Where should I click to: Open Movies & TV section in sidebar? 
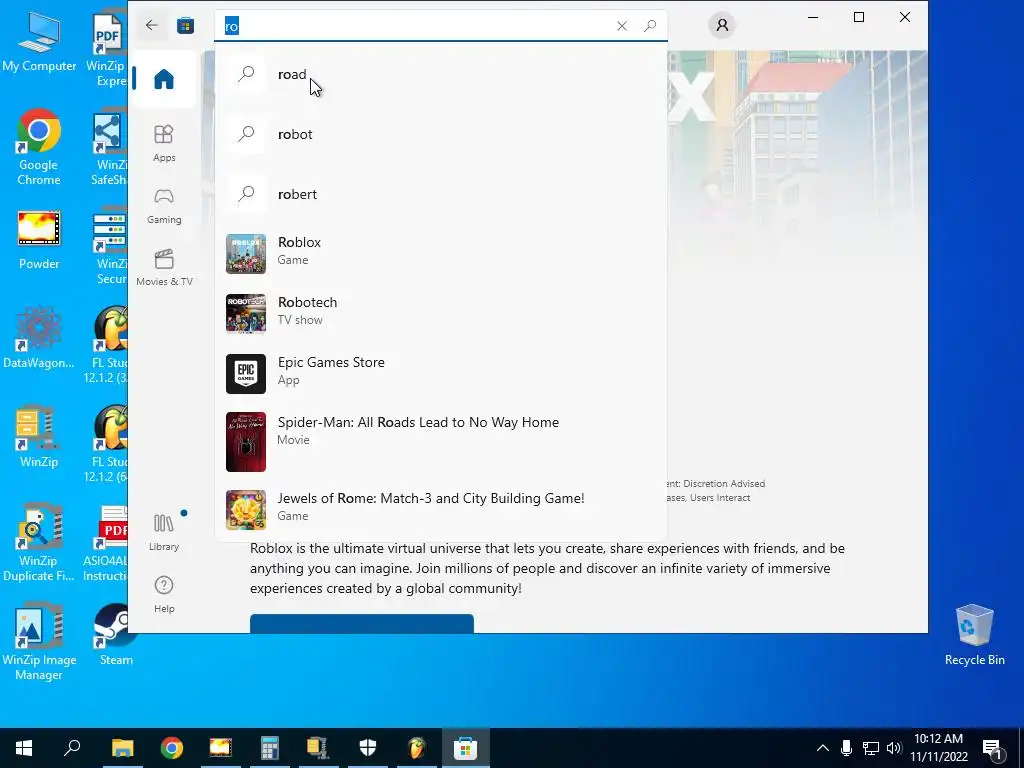(x=164, y=267)
